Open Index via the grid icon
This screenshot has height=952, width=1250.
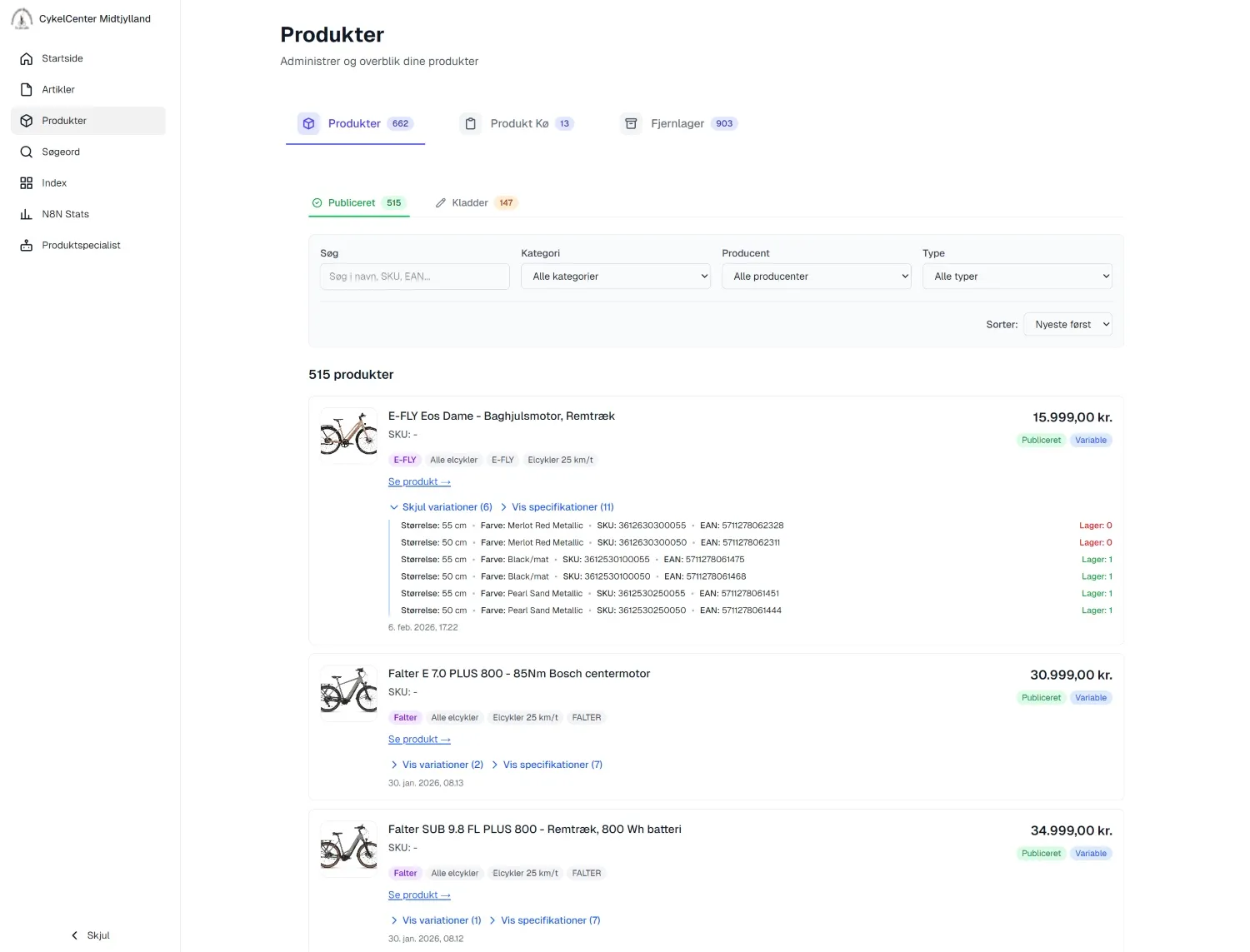[27, 183]
